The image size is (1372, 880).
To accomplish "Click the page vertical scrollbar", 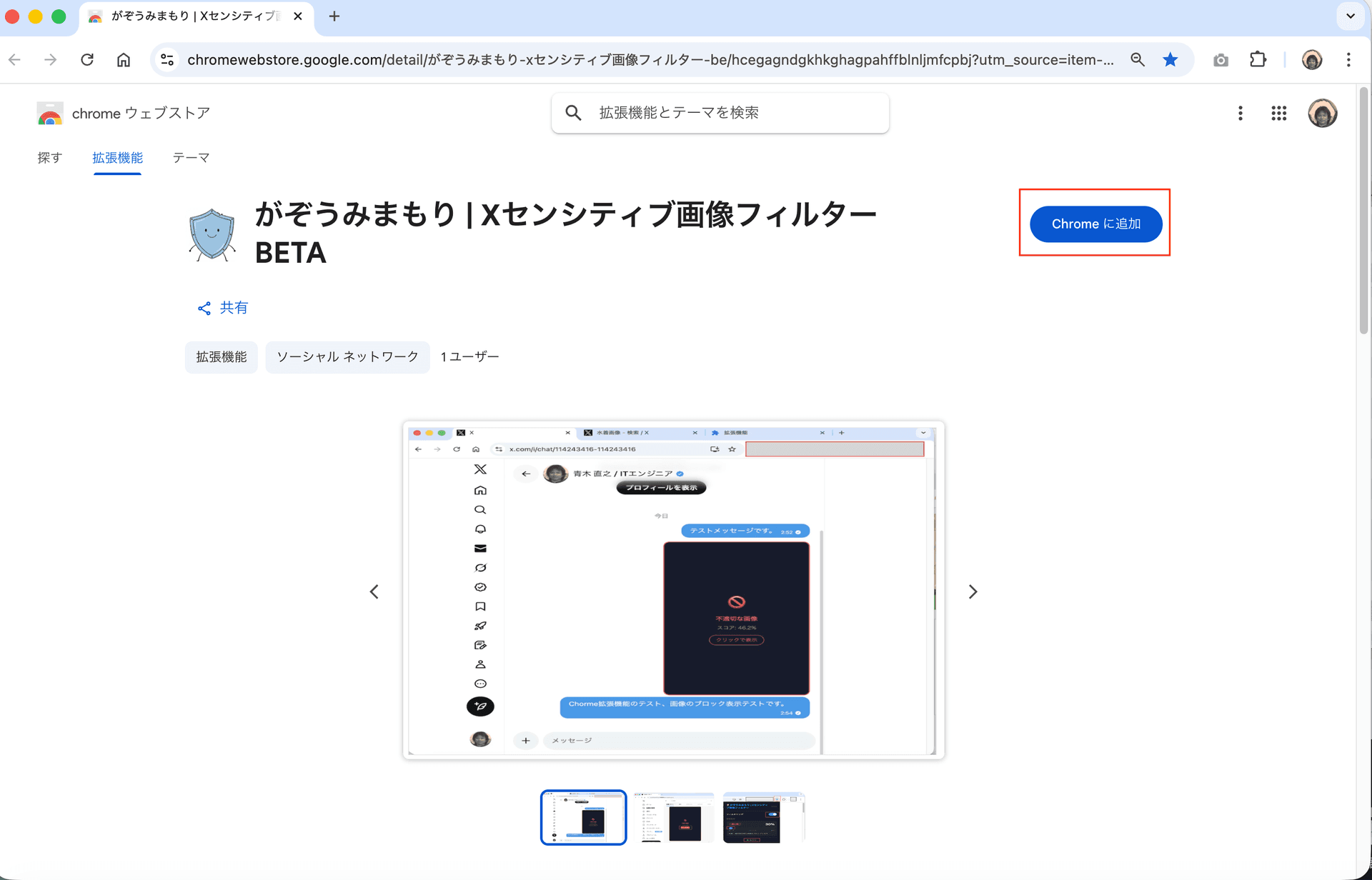I will click(1363, 210).
